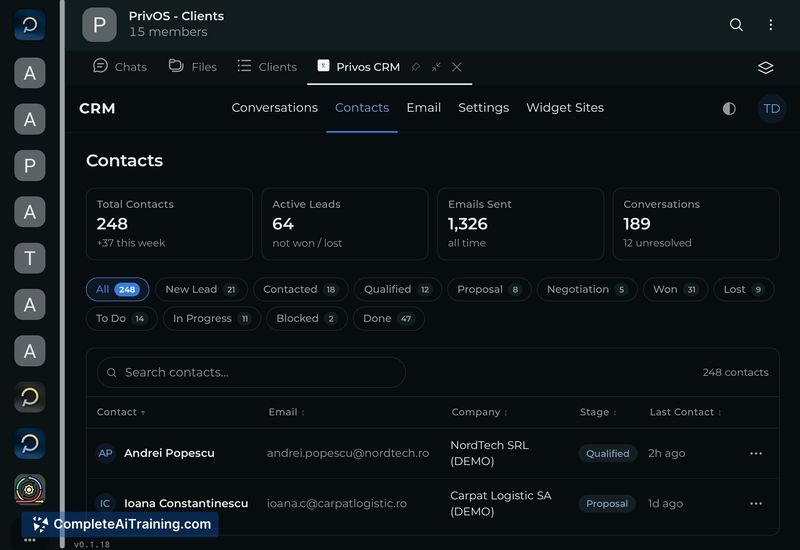Click the Total Contacts 248 card
This screenshot has height=550, width=800.
pyautogui.click(x=169, y=224)
